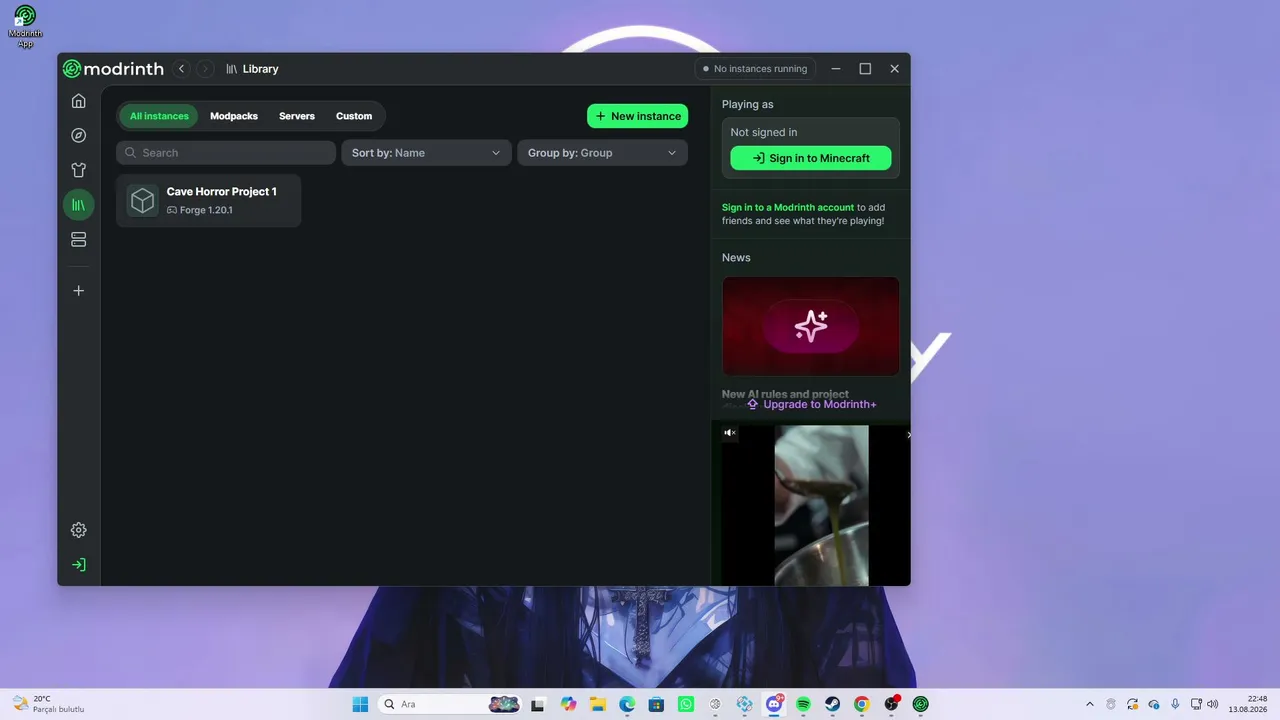This screenshot has height=720, width=1280.
Task: Open the clock and date panel
Action: (x=1249, y=704)
